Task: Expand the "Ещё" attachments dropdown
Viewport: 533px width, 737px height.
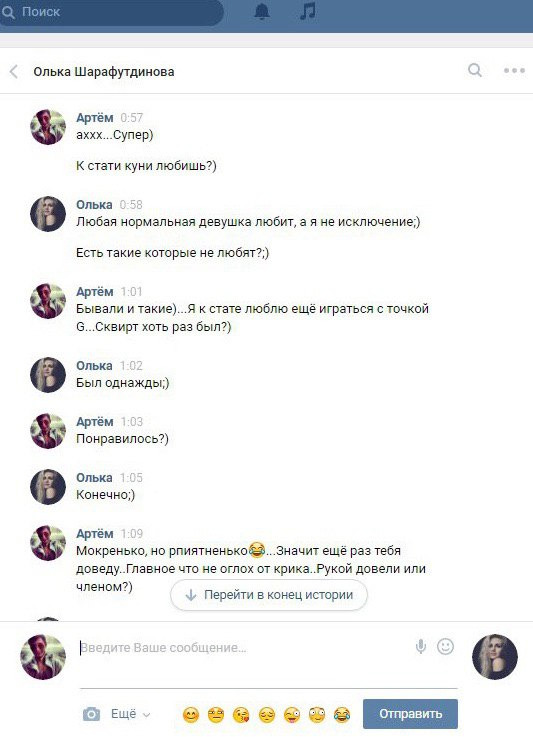Action: 130,714
